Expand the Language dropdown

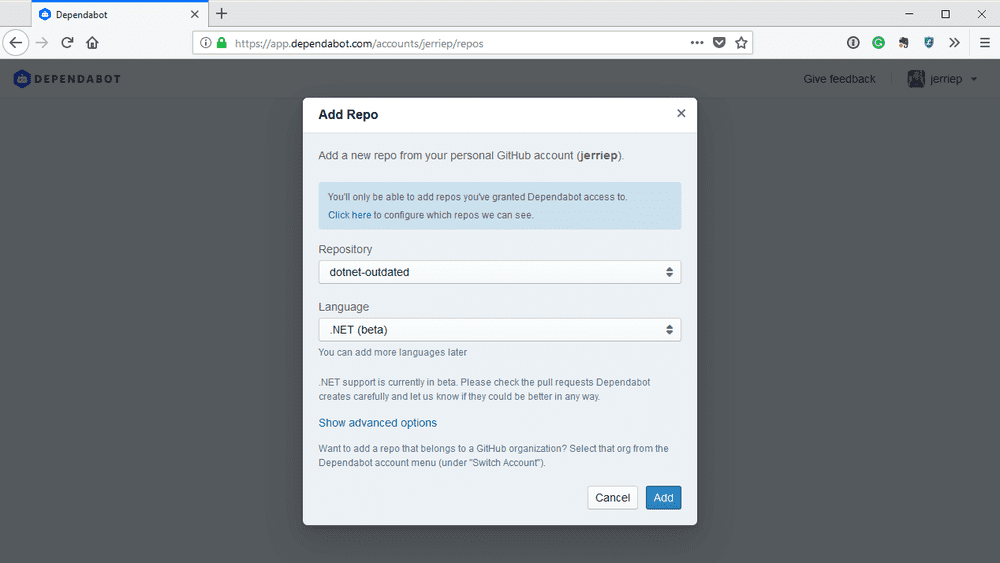tap(499, 330)
